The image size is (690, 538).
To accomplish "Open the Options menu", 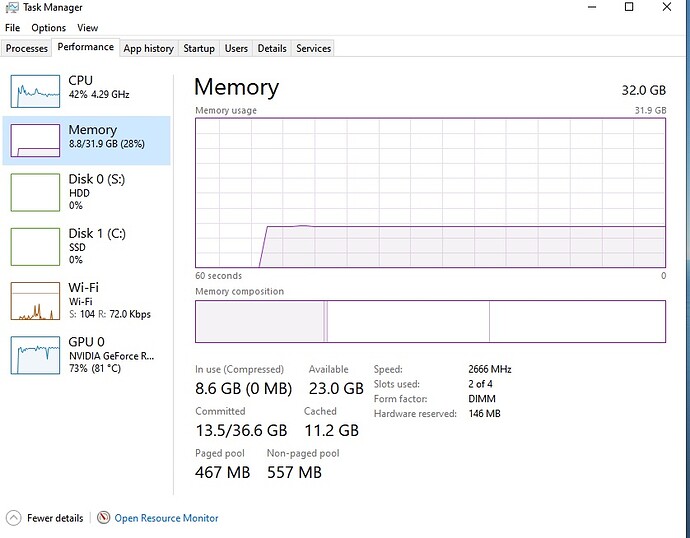I will point(48,28).
